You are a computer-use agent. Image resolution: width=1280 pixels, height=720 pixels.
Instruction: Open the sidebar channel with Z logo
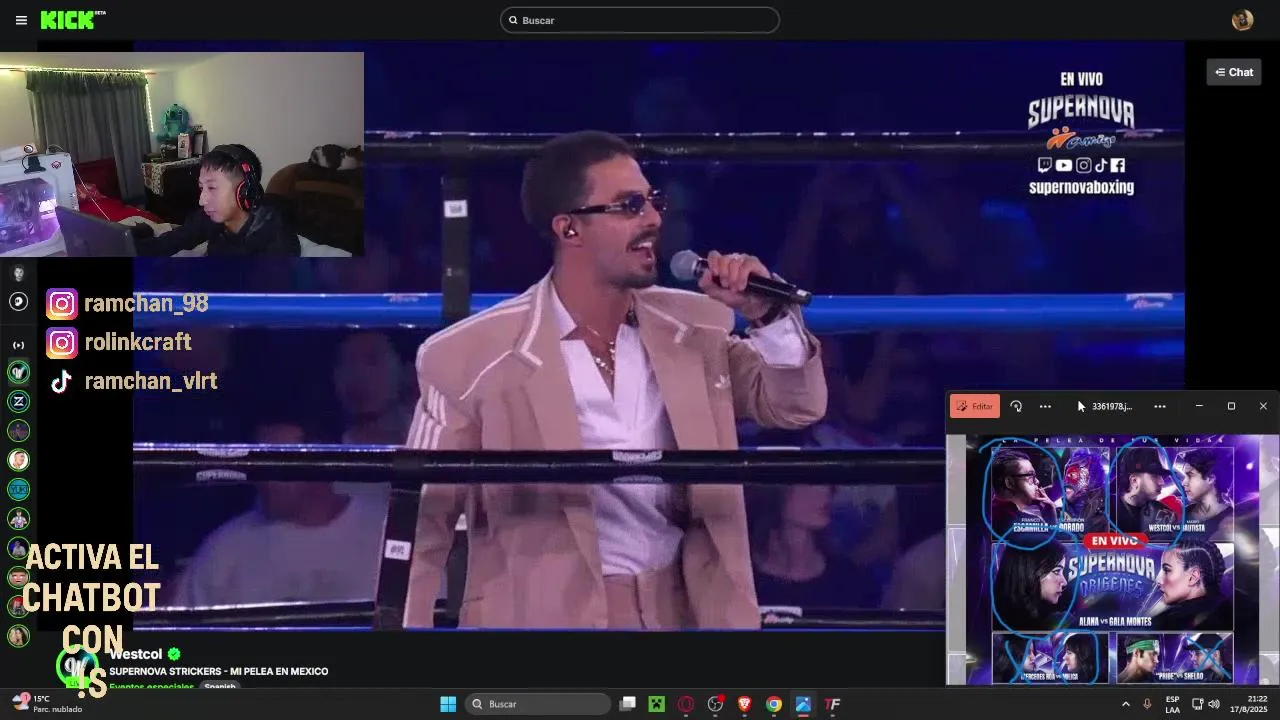pyautogui.click(x=18, y=401)
